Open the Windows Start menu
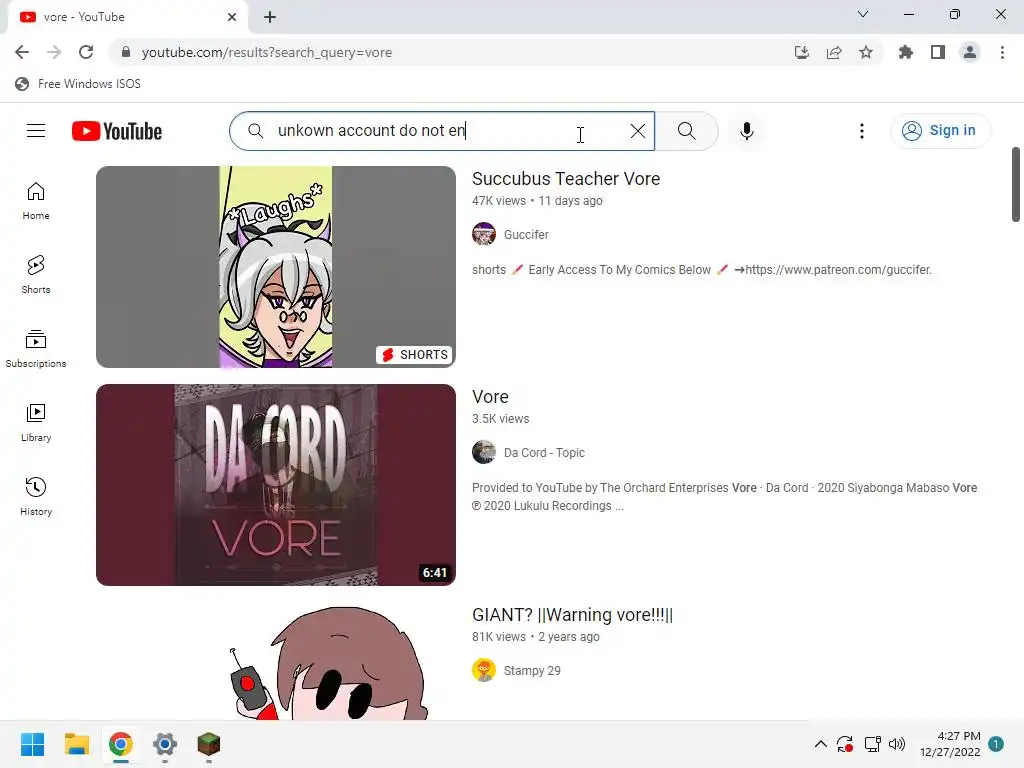Screen dimensions: 1024x768 [x=33, y=744]
